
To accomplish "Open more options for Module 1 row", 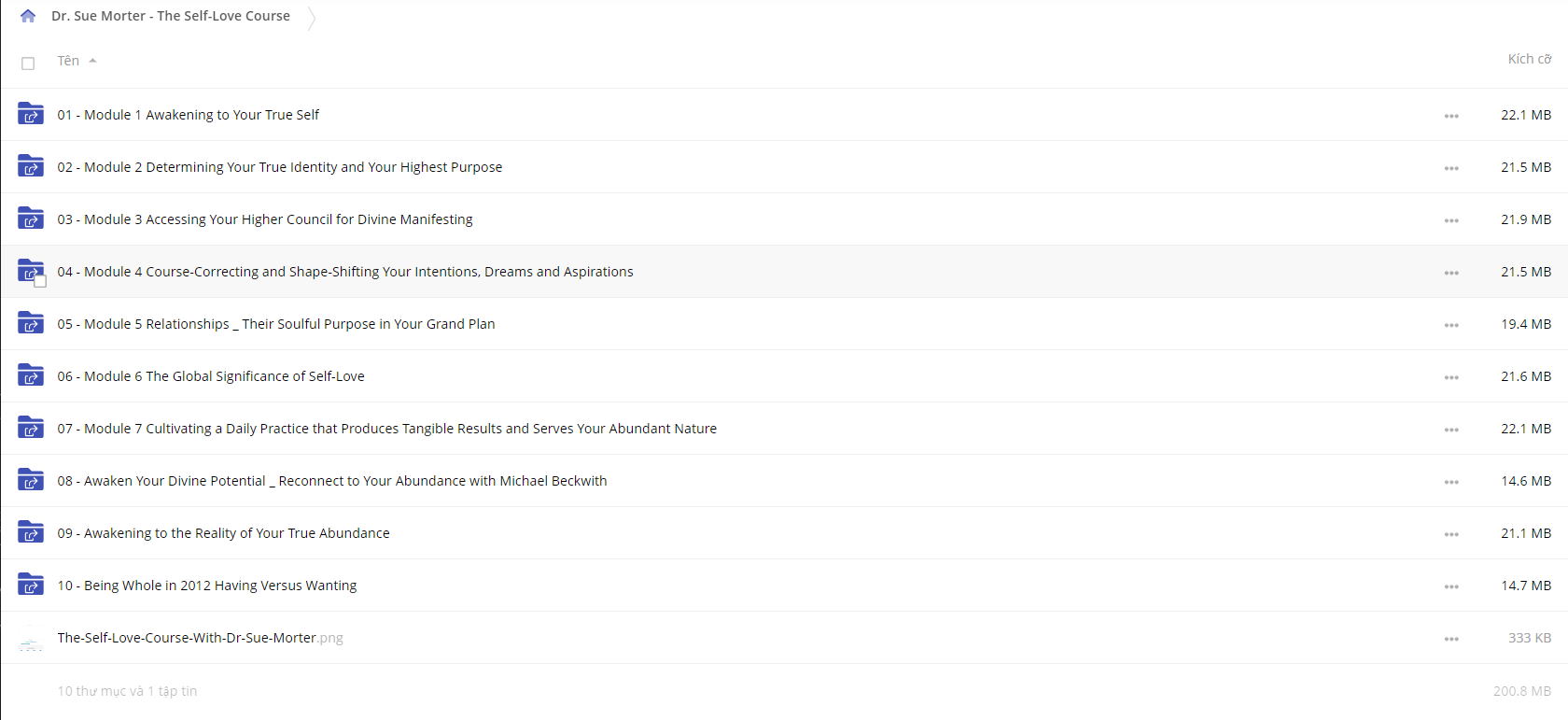I will pyautogui.click(x=1451, y=116).
